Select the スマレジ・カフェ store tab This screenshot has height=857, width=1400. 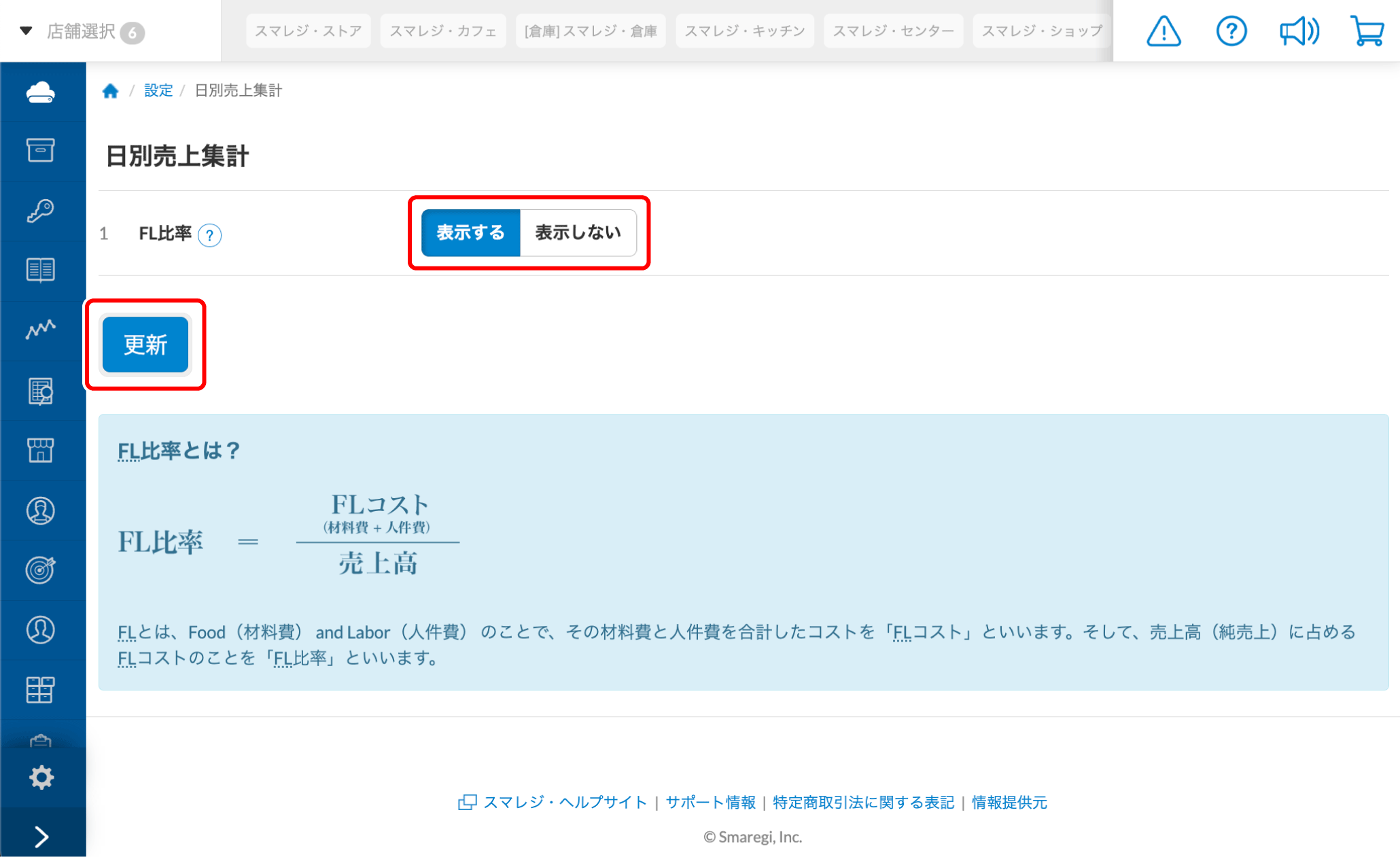[x=442, y=31]
